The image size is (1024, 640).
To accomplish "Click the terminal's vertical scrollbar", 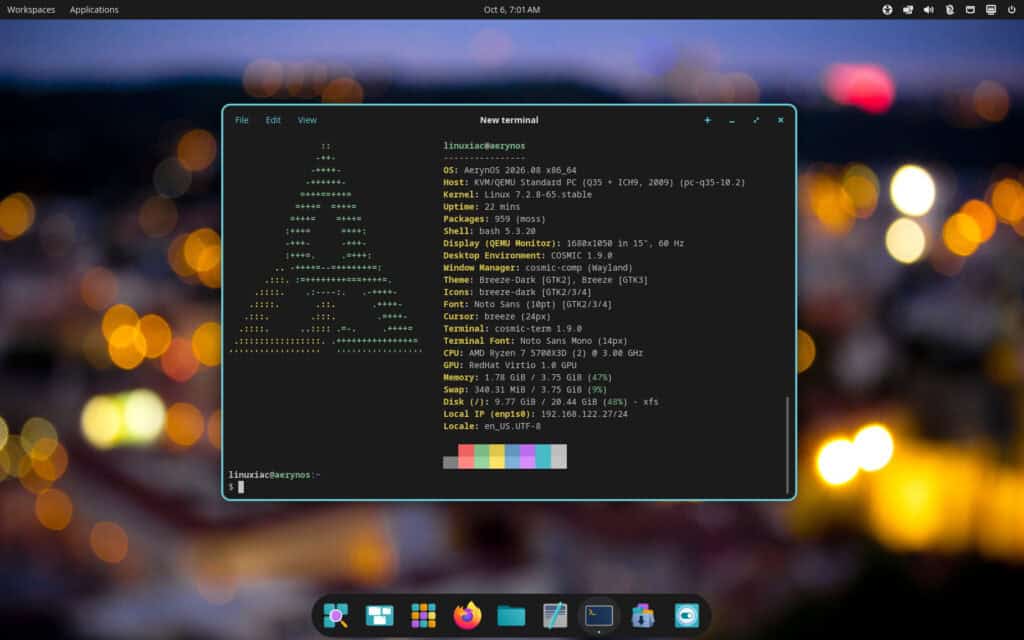I will click(787, 444).
